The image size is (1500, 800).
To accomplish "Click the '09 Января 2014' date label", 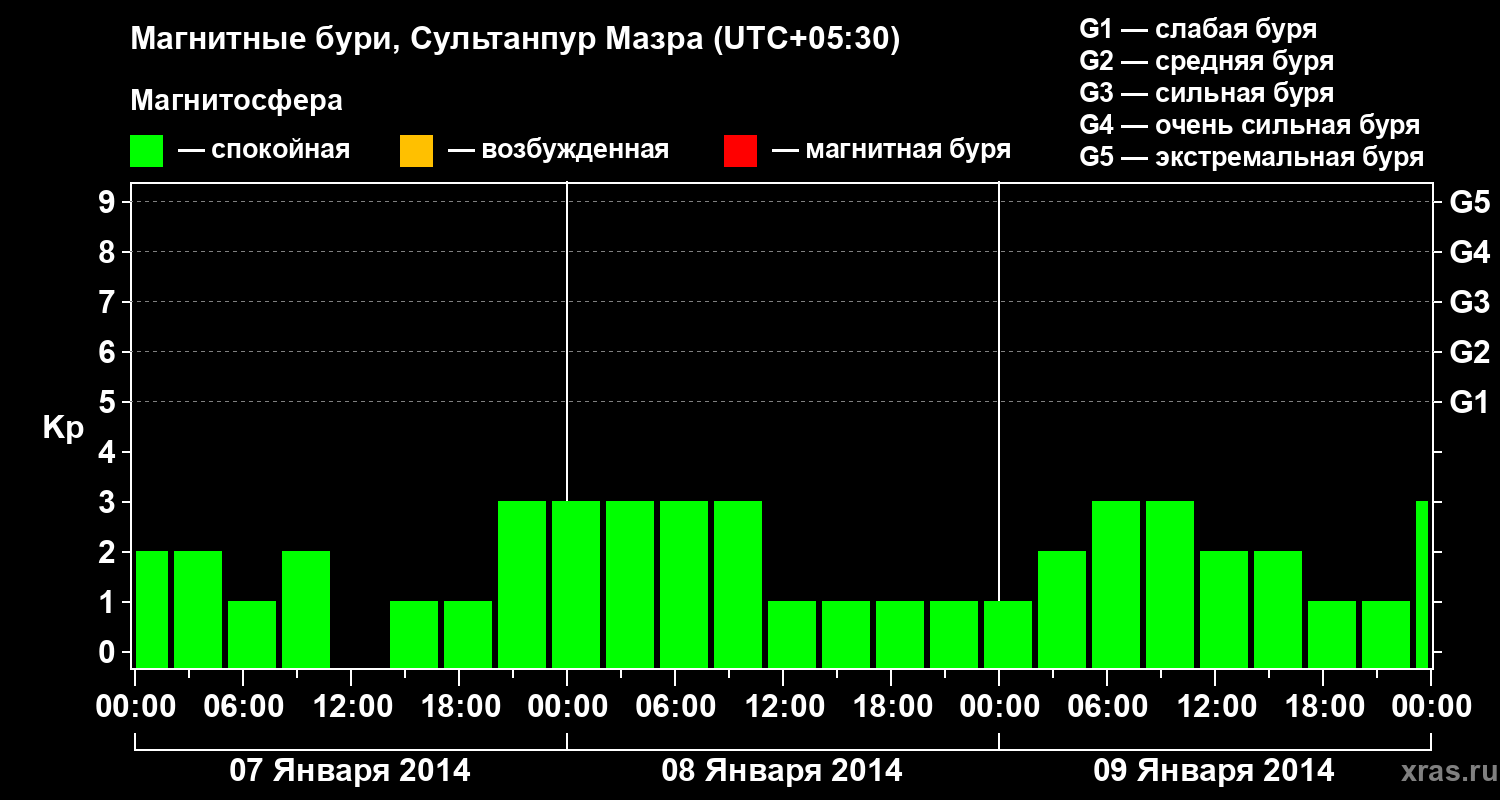I will [1214, 771].
